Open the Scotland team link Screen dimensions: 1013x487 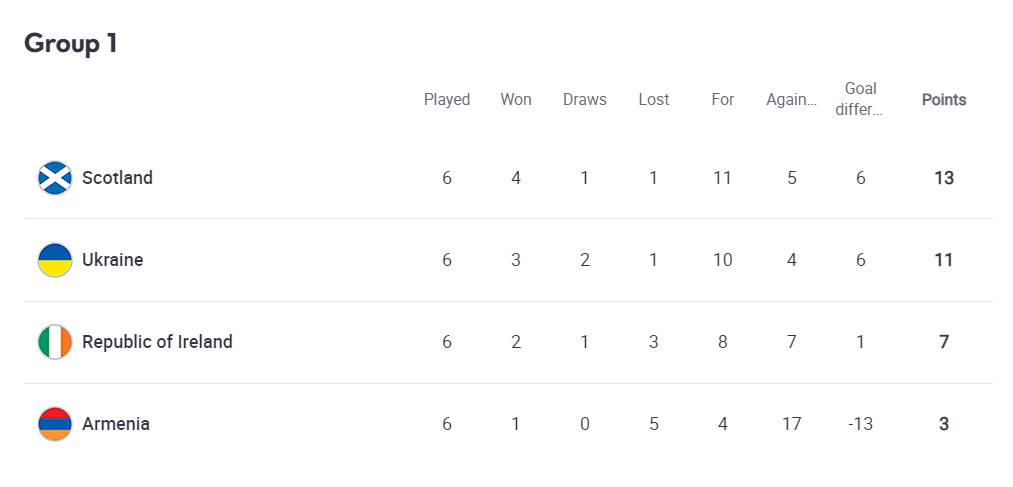[x=117, y=178]
